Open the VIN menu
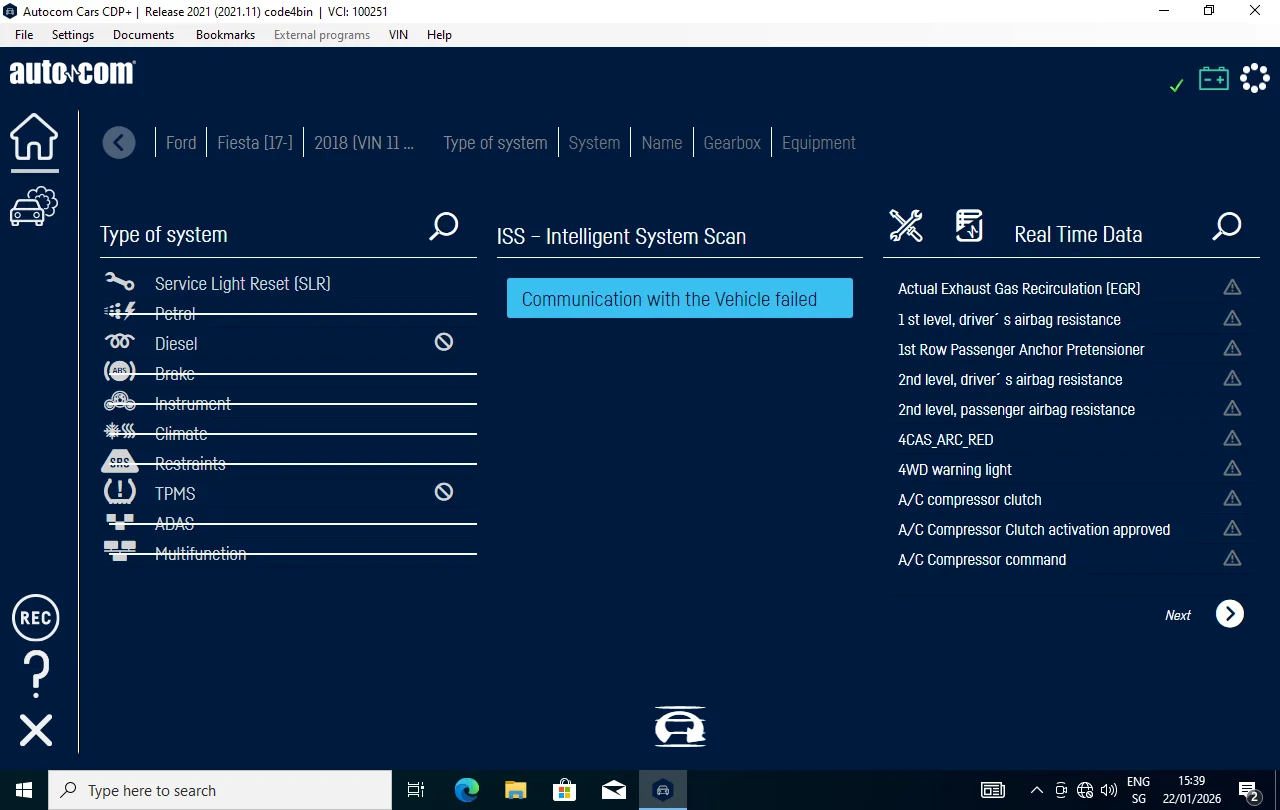Image resolution: width=1280 pixels, height=810 pixels. pyautogui.click(x=398, y=35)
